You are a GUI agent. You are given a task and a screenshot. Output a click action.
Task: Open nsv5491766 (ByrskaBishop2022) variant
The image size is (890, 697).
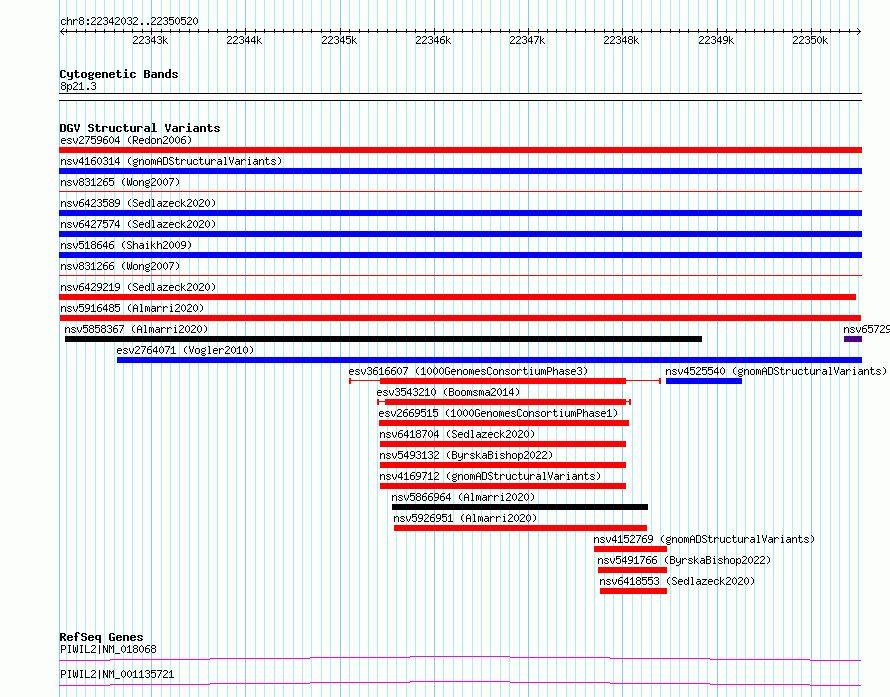684,560
